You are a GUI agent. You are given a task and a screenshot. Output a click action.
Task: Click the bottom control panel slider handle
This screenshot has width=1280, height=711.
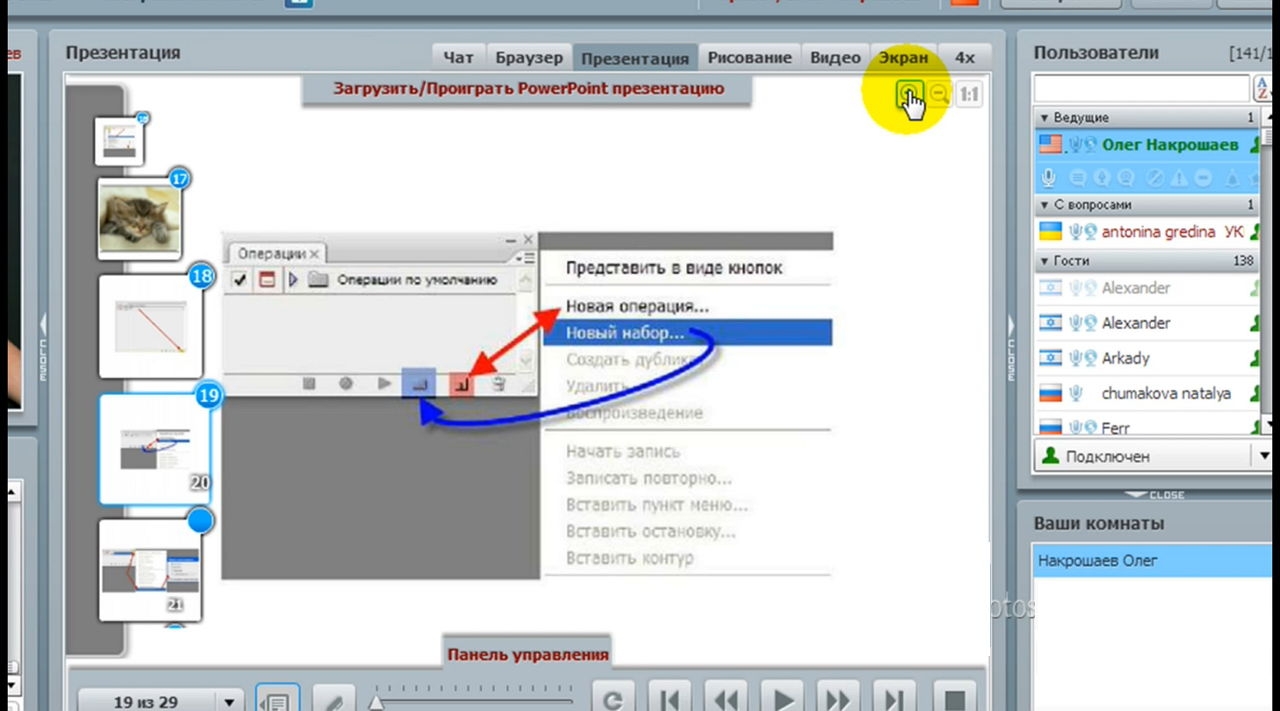pyautogui.click(x=376, y=703)
